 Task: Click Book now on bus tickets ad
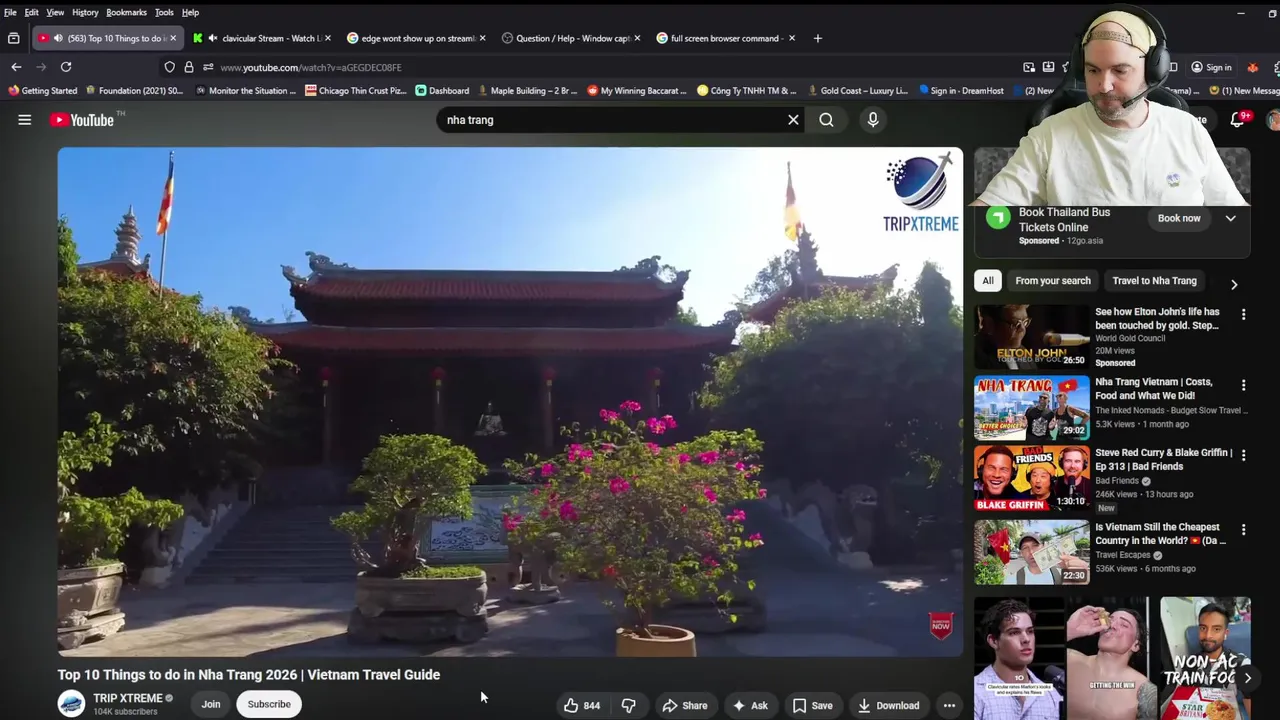tap(1179, 218)
